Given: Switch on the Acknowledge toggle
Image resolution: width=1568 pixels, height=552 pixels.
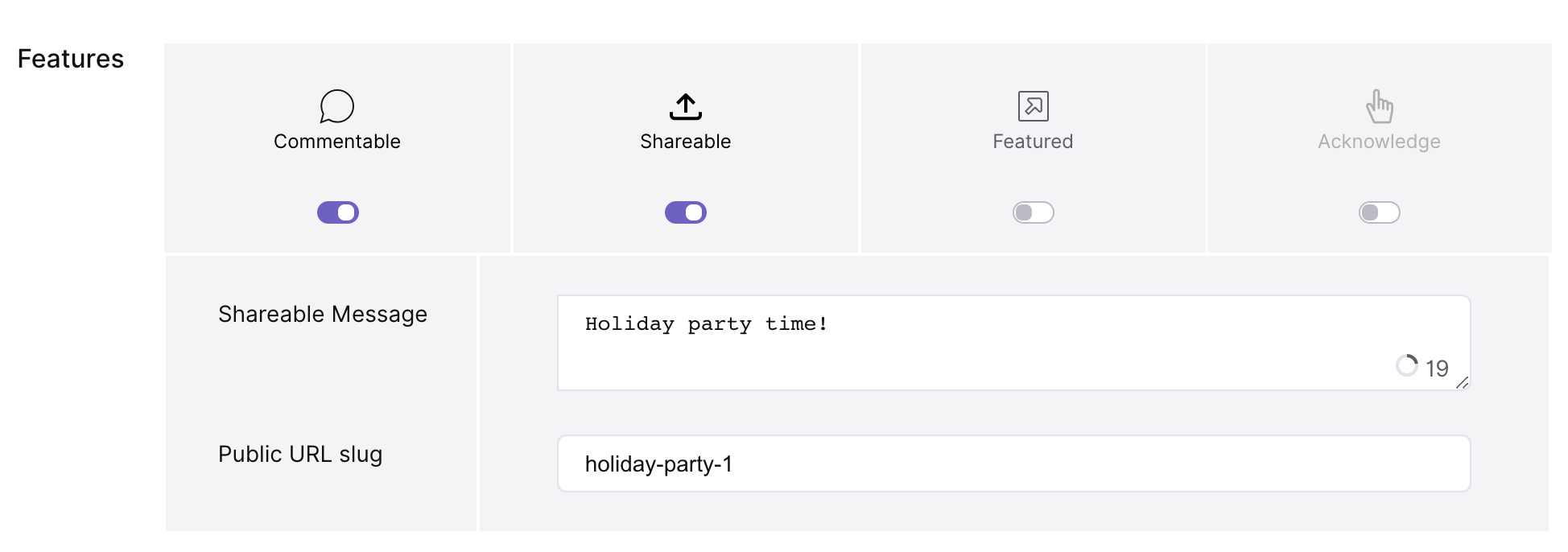Looking at the screenshot, I should 1379,212.
